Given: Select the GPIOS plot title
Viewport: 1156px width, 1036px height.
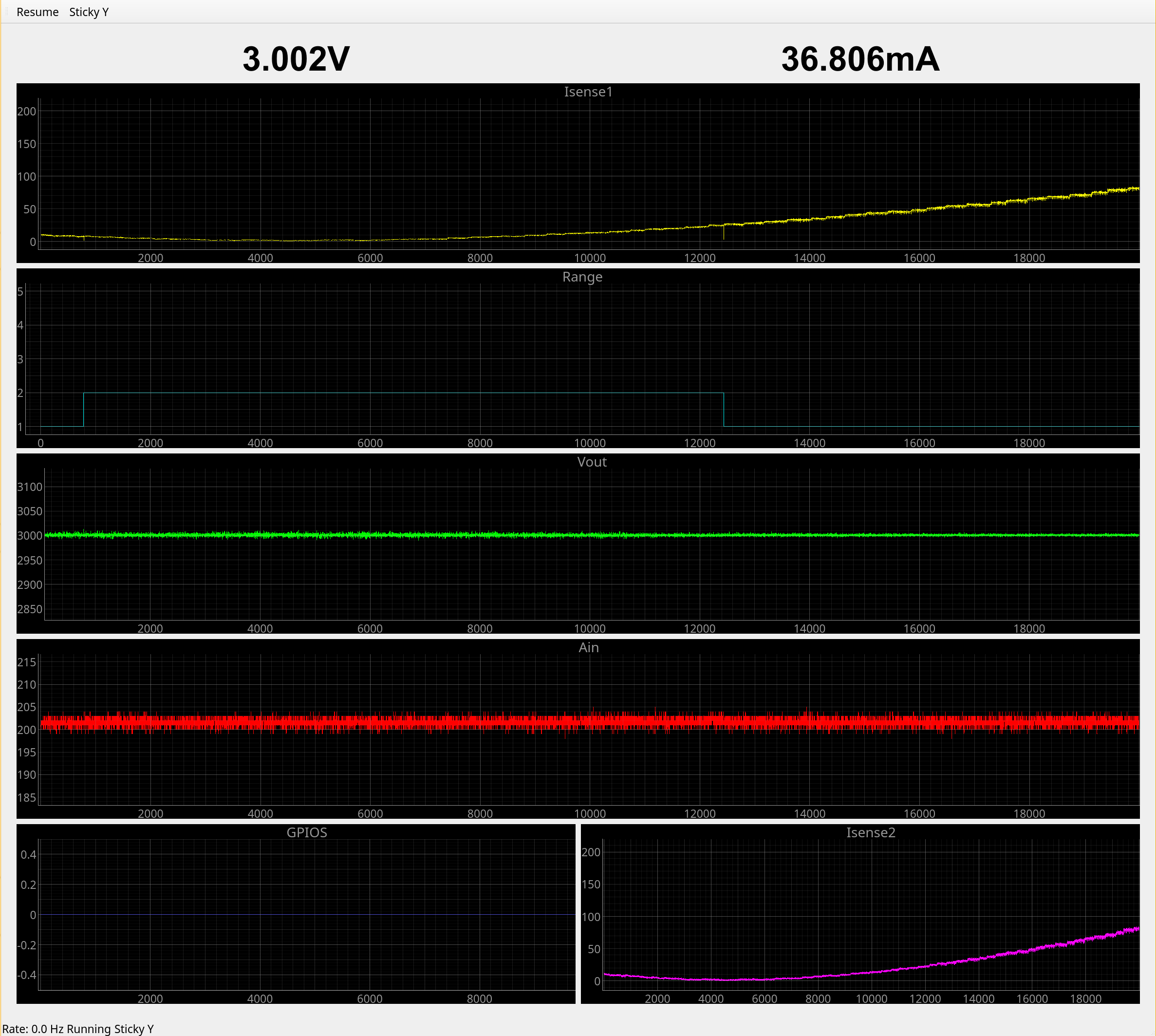Looking at the screenshot, I should pyautogui.click(x=307, y=832).
